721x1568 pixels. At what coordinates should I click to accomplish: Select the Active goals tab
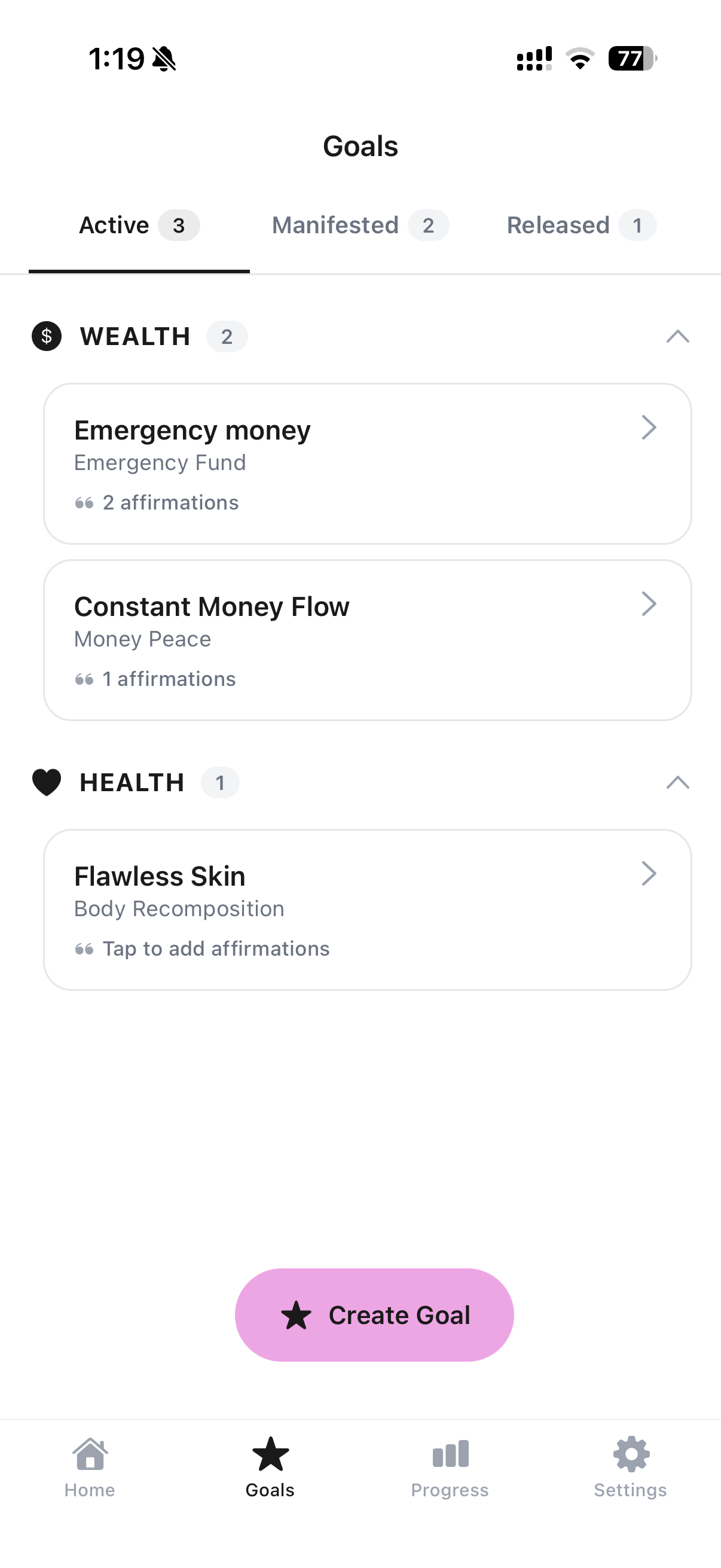click(x=139, y=226)
